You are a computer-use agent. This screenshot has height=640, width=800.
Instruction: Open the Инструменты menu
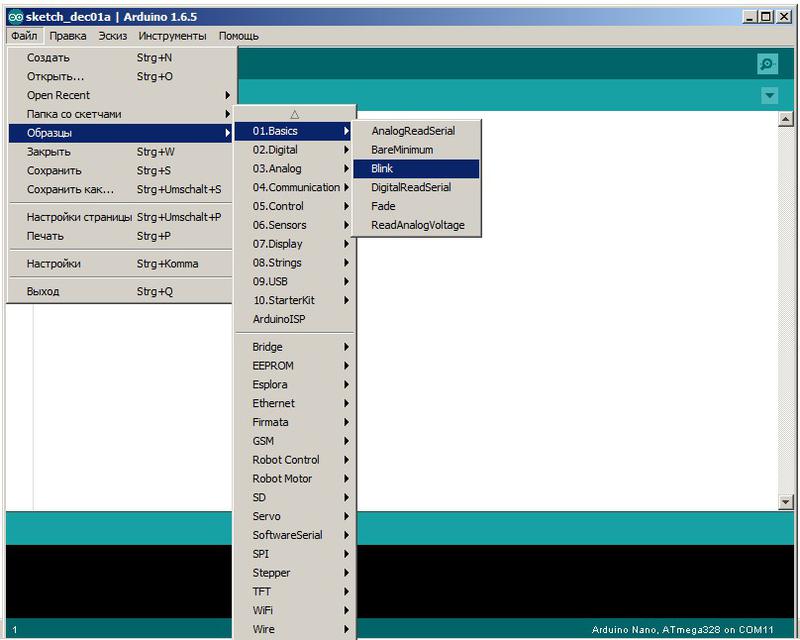172,36
